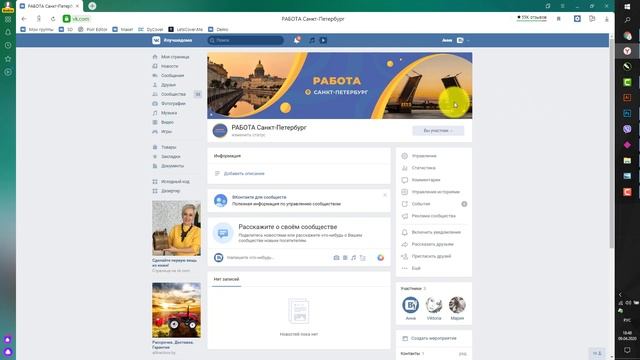
Task: Open notification center on taskbar
Action: tap(627, 350)
